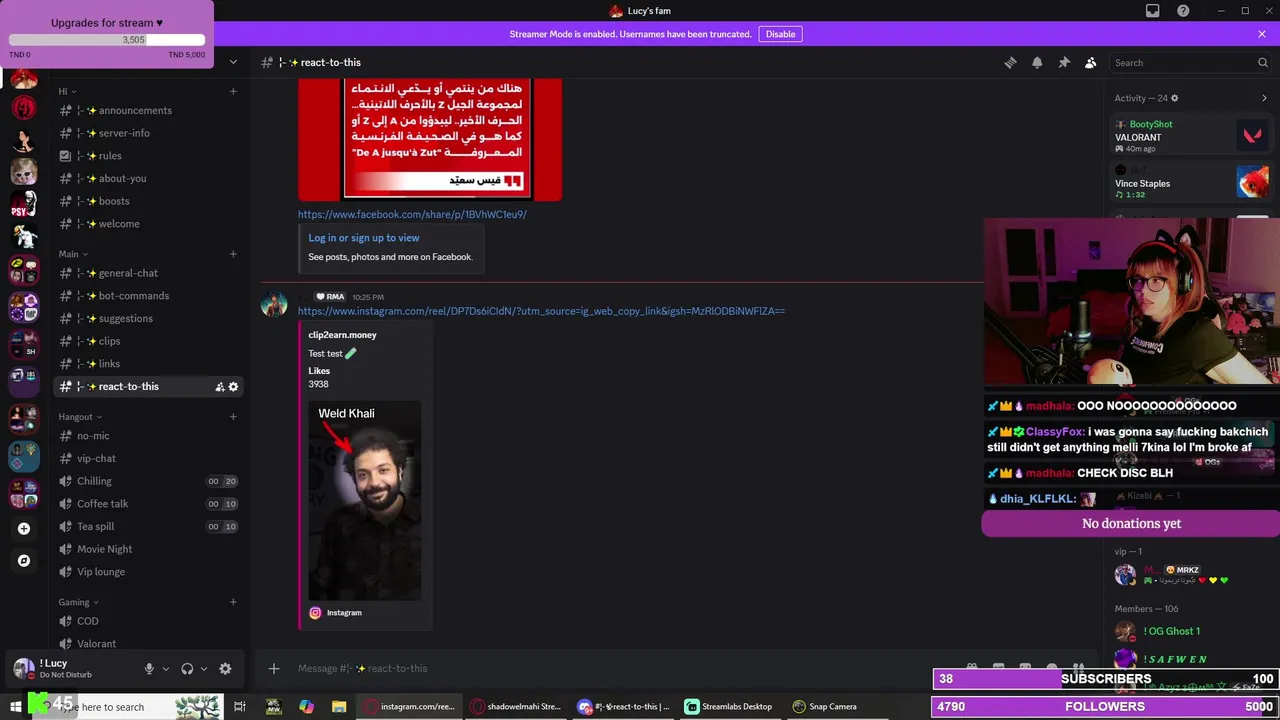Create channel in Hangout category
The width and height of the screenshot is (1280, 720).
(x=233, y=417)
